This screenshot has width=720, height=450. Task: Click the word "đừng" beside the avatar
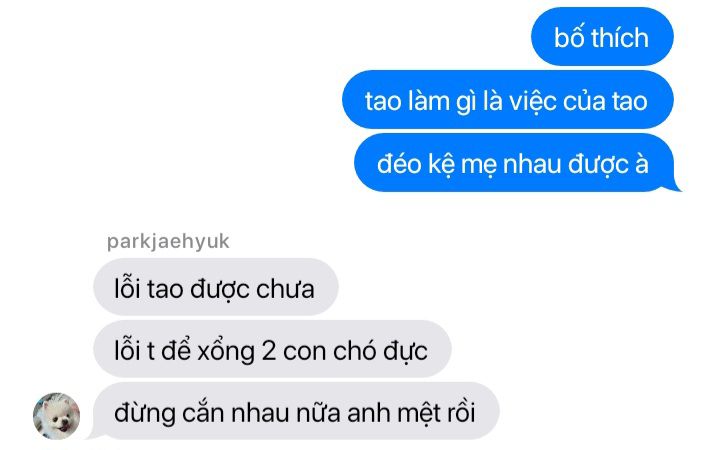pos(145,413)
